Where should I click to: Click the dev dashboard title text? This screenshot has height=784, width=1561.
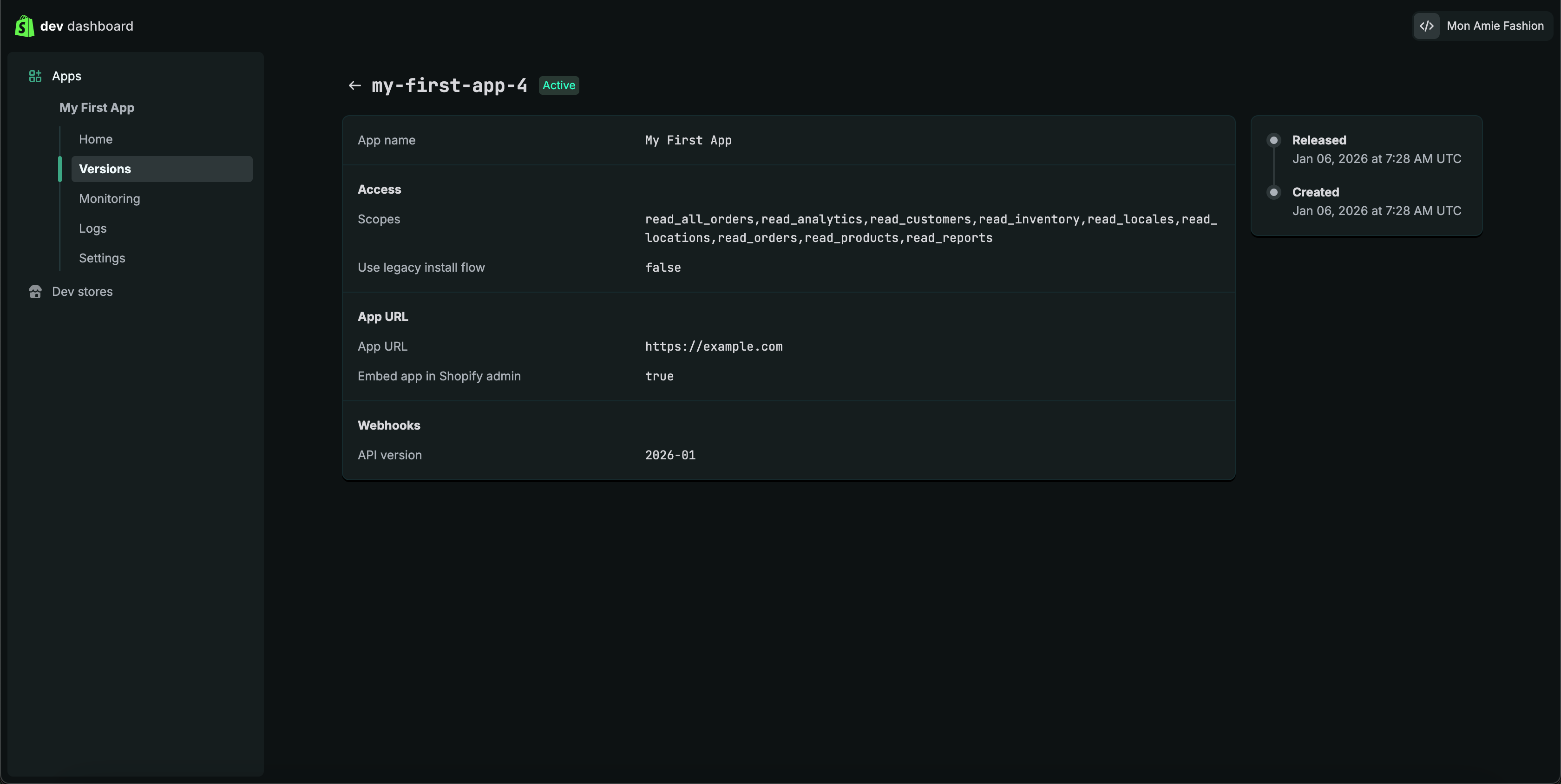coord(87,26)
